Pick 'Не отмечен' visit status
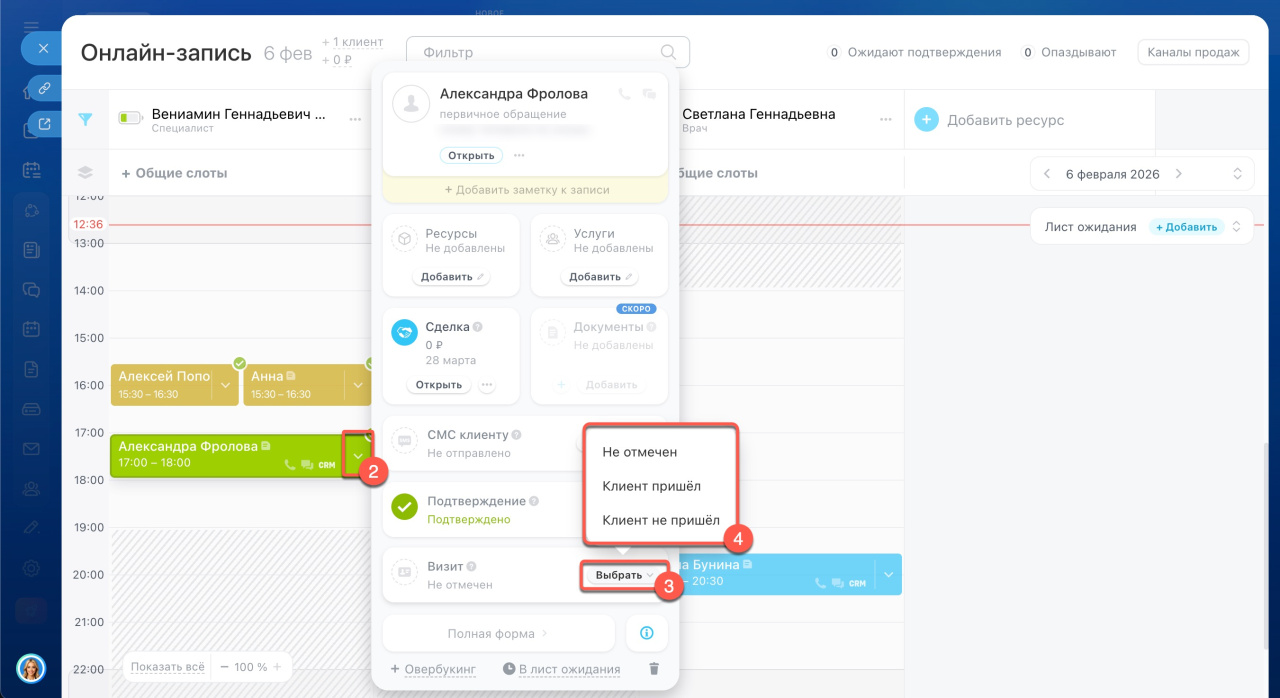Viewport: 1280px width, 698px height. tap(640, 452)
